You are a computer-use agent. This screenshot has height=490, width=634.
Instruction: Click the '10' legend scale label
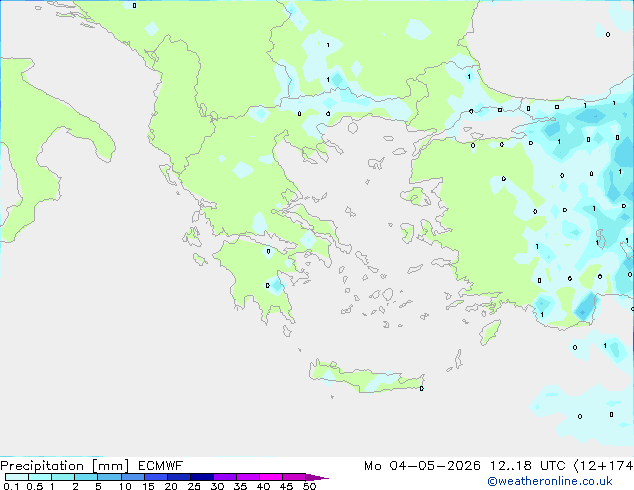point(125,486)
